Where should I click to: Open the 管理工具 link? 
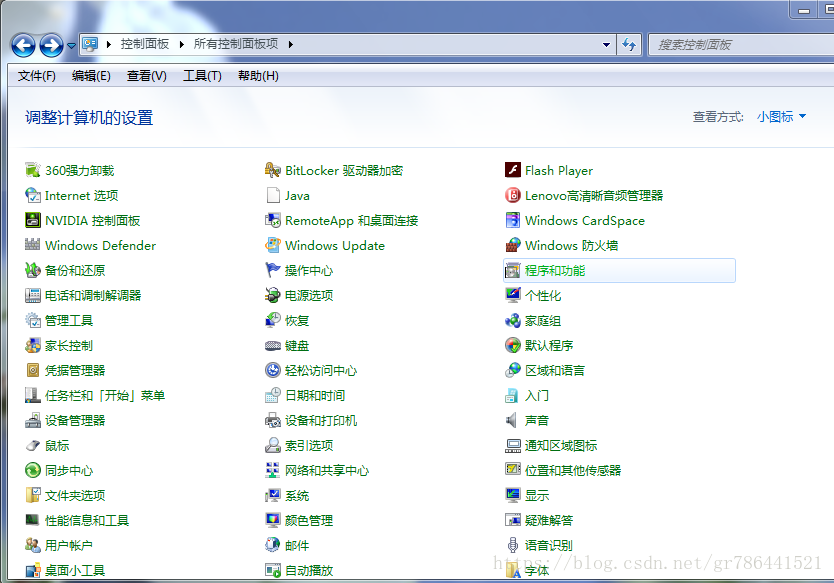(x=69, y=320)
